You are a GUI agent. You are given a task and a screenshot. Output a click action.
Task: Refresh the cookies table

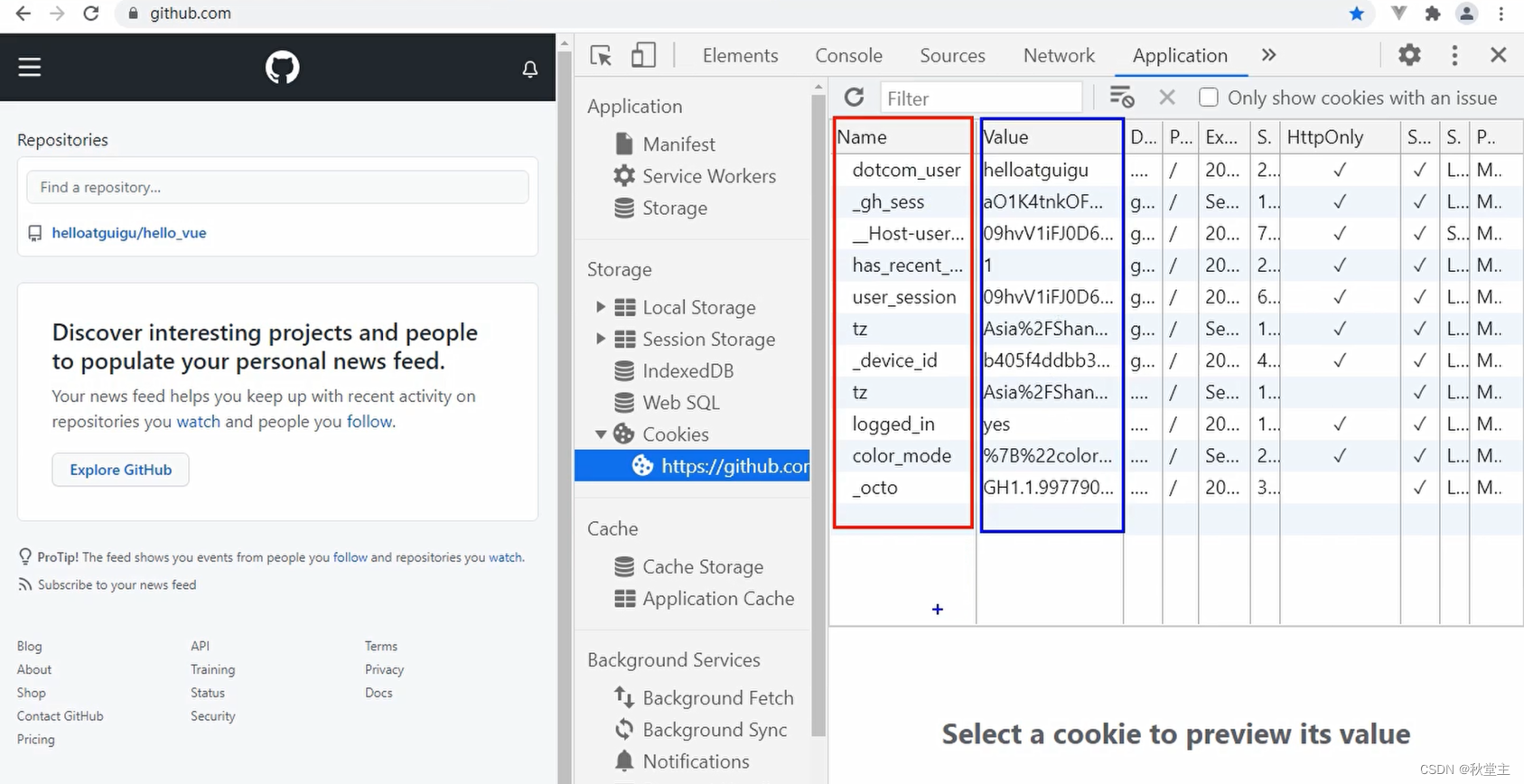point(854,97)
